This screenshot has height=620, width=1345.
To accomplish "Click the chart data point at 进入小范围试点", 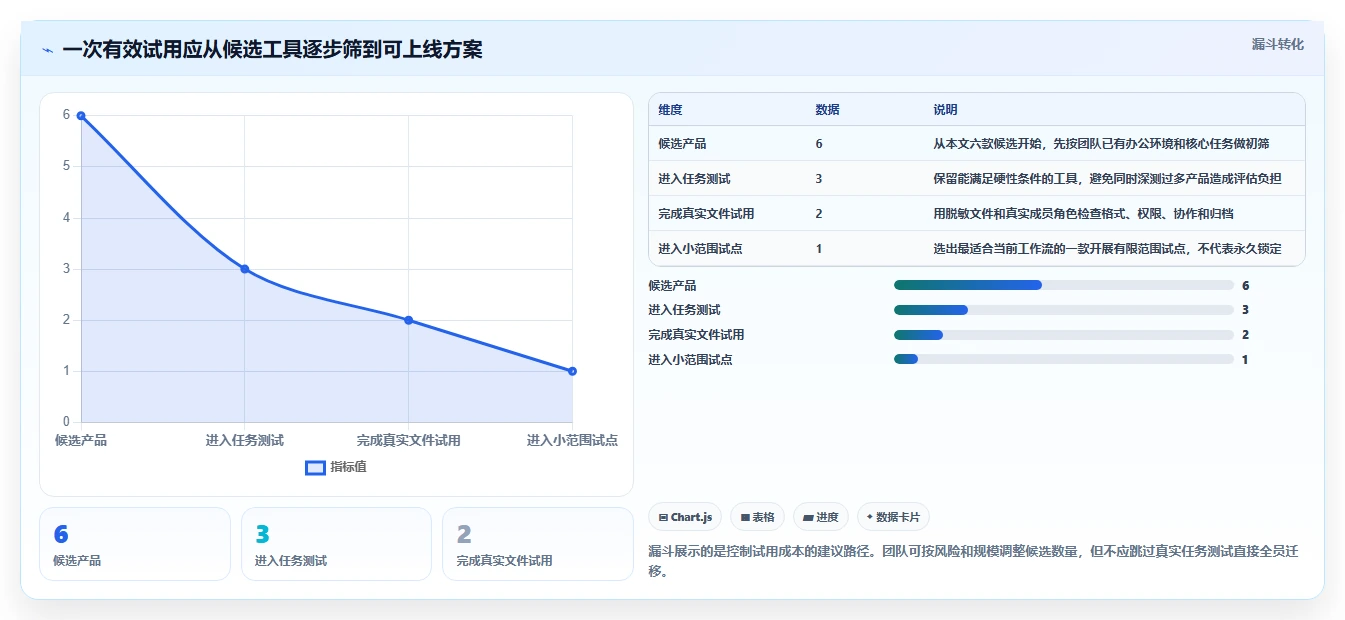I will [x=572, y=371].
